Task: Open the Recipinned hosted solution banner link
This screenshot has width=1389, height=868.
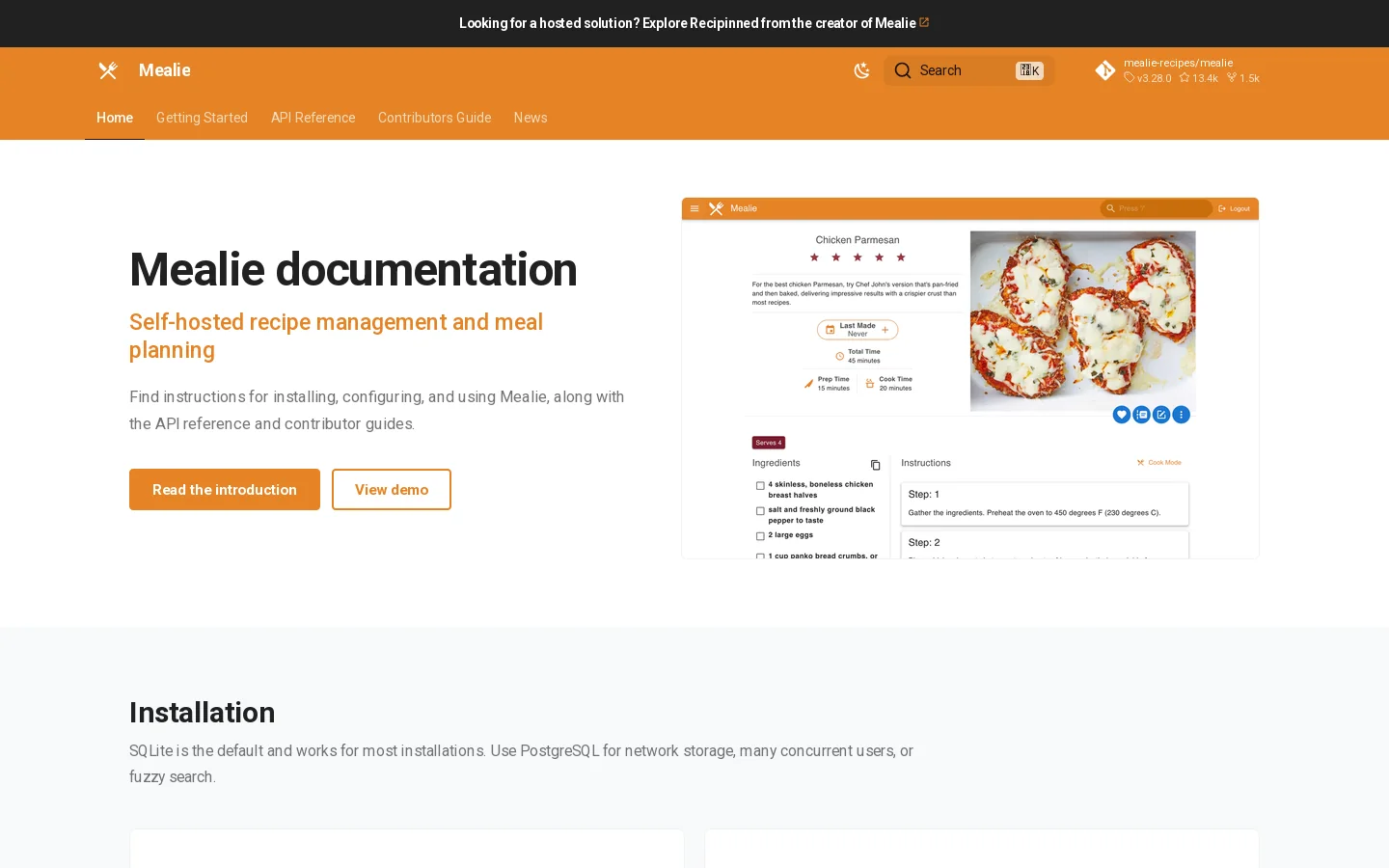Action: click(x=694, y=23)
